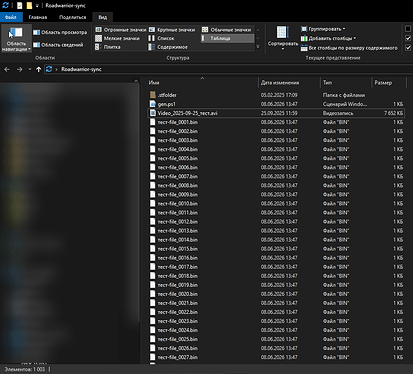The height and width of the screenshot is (374, 413).
Task: Switch to the Главная tab
Action: pos(38,17)
